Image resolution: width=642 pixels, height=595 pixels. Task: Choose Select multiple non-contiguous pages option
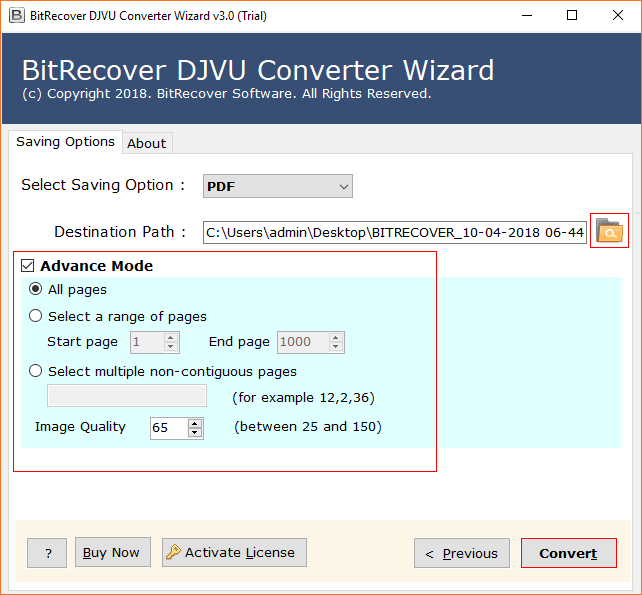point(36,371)
